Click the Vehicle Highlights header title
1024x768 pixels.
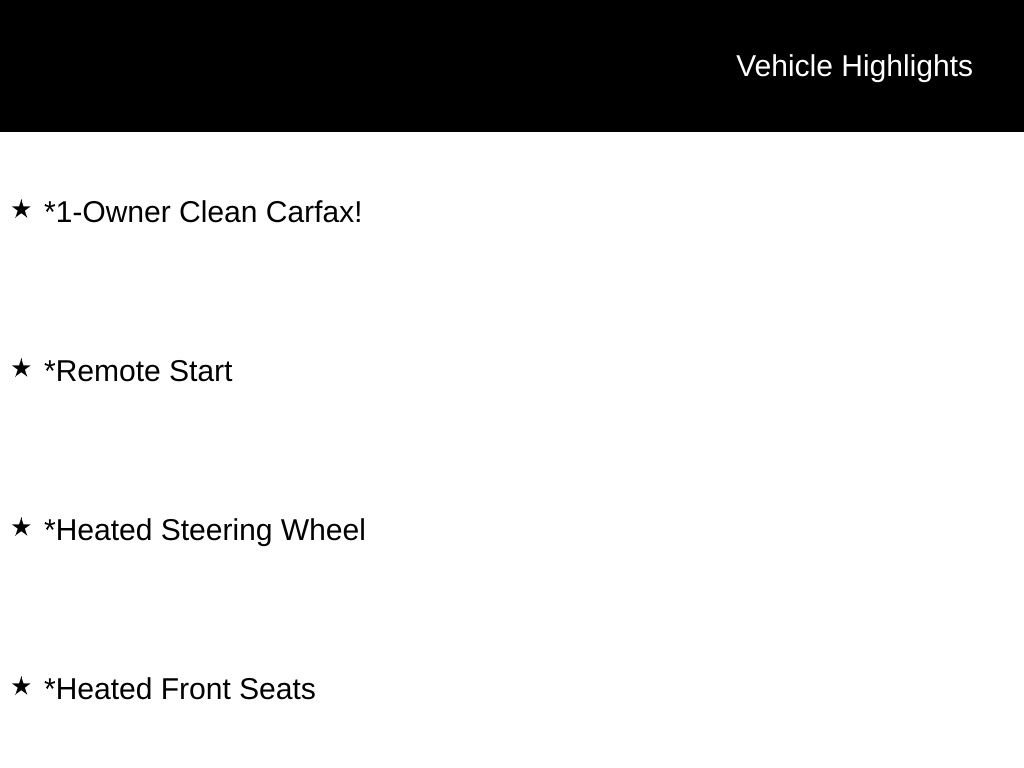[854, 66]
